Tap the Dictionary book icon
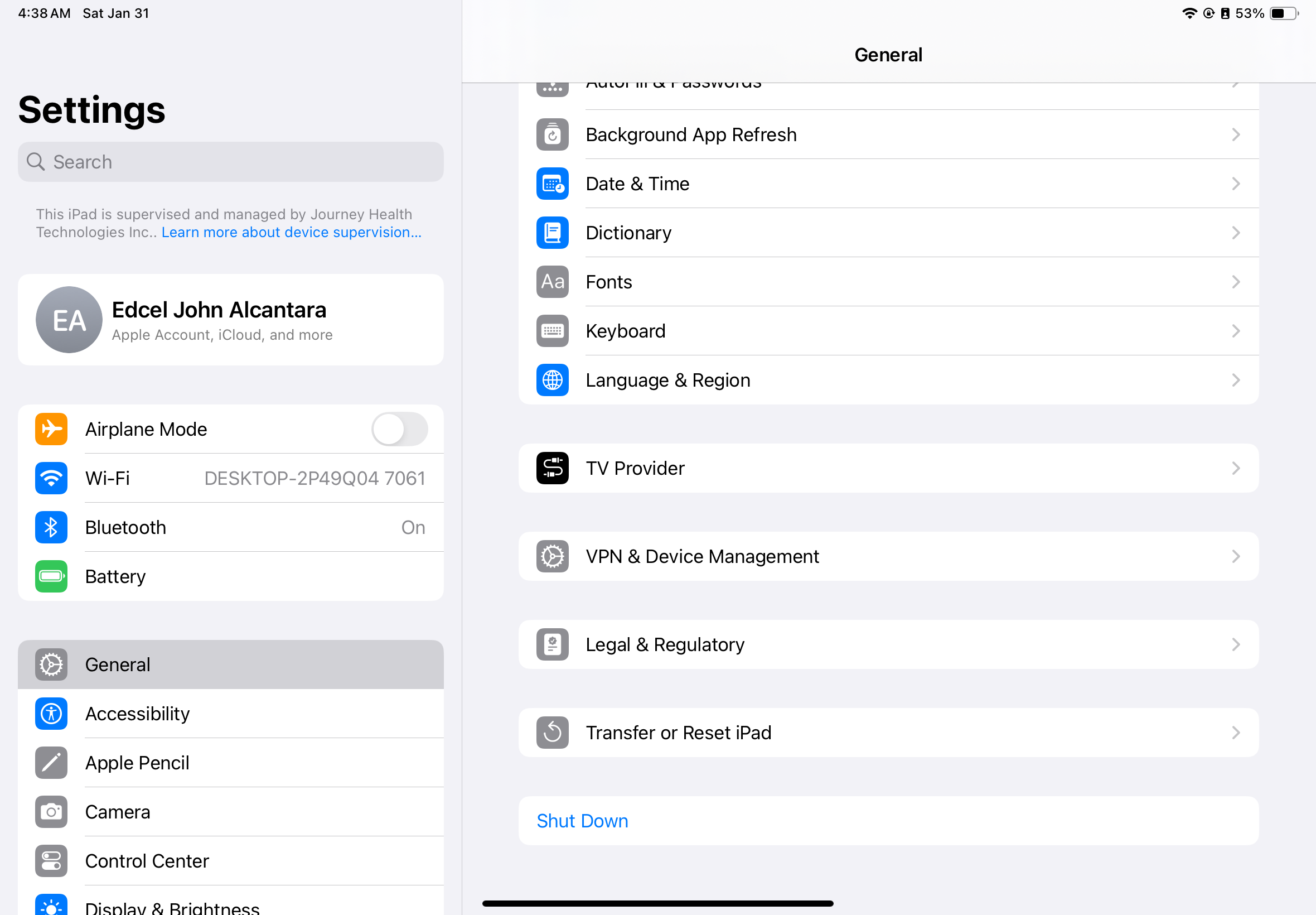Viewport: 1316px width, 915px height. click(x=552, y=233)
